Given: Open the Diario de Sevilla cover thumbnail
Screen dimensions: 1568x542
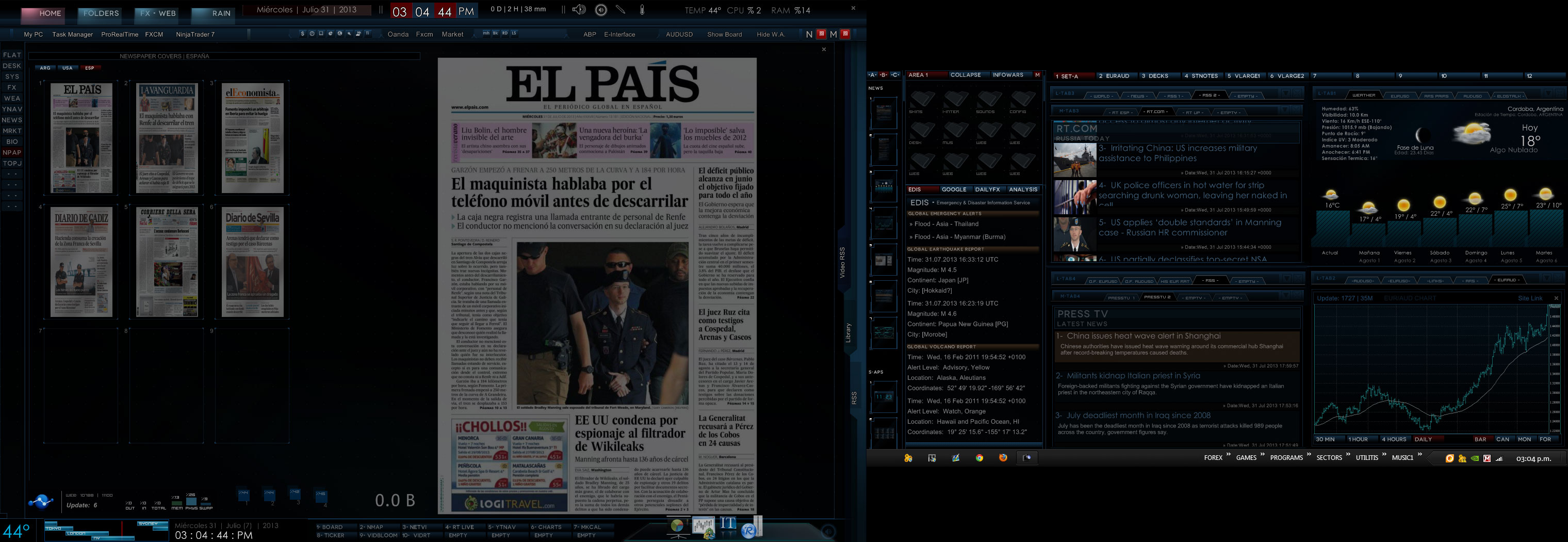Looking at the screenshot, I should (x=252, y=262).
